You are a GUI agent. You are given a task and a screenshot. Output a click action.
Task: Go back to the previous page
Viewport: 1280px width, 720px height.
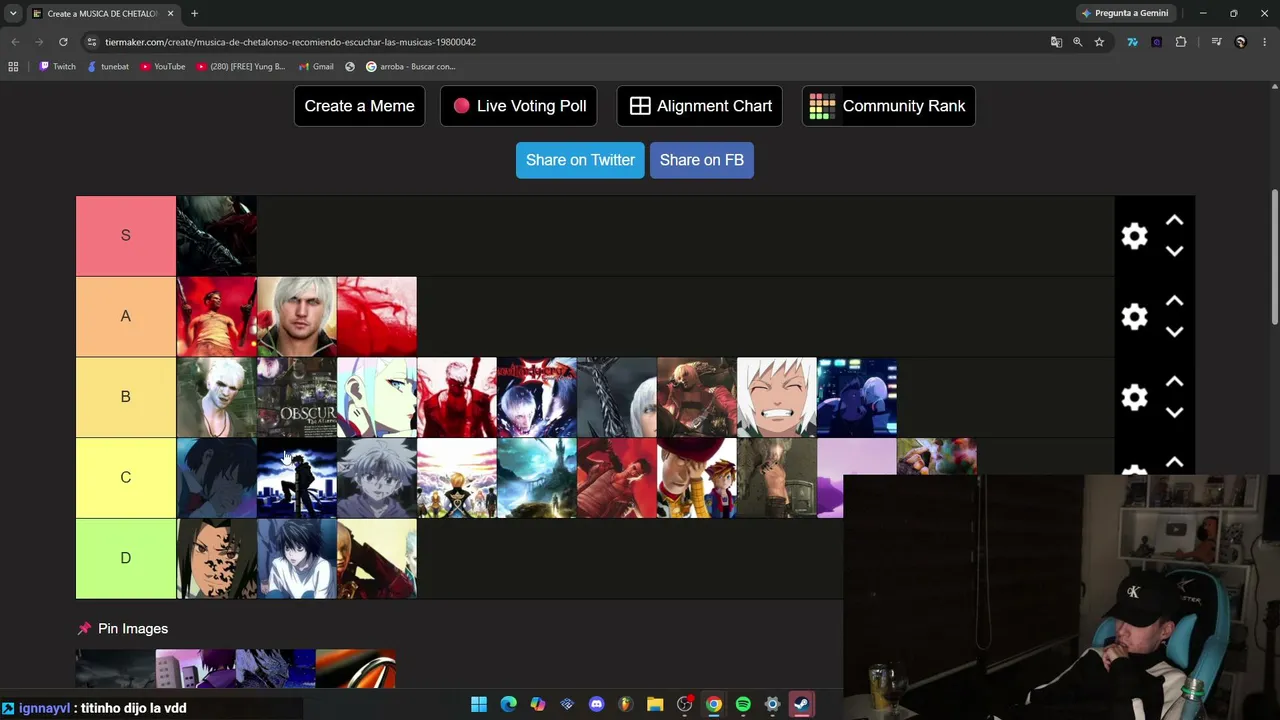15,42
